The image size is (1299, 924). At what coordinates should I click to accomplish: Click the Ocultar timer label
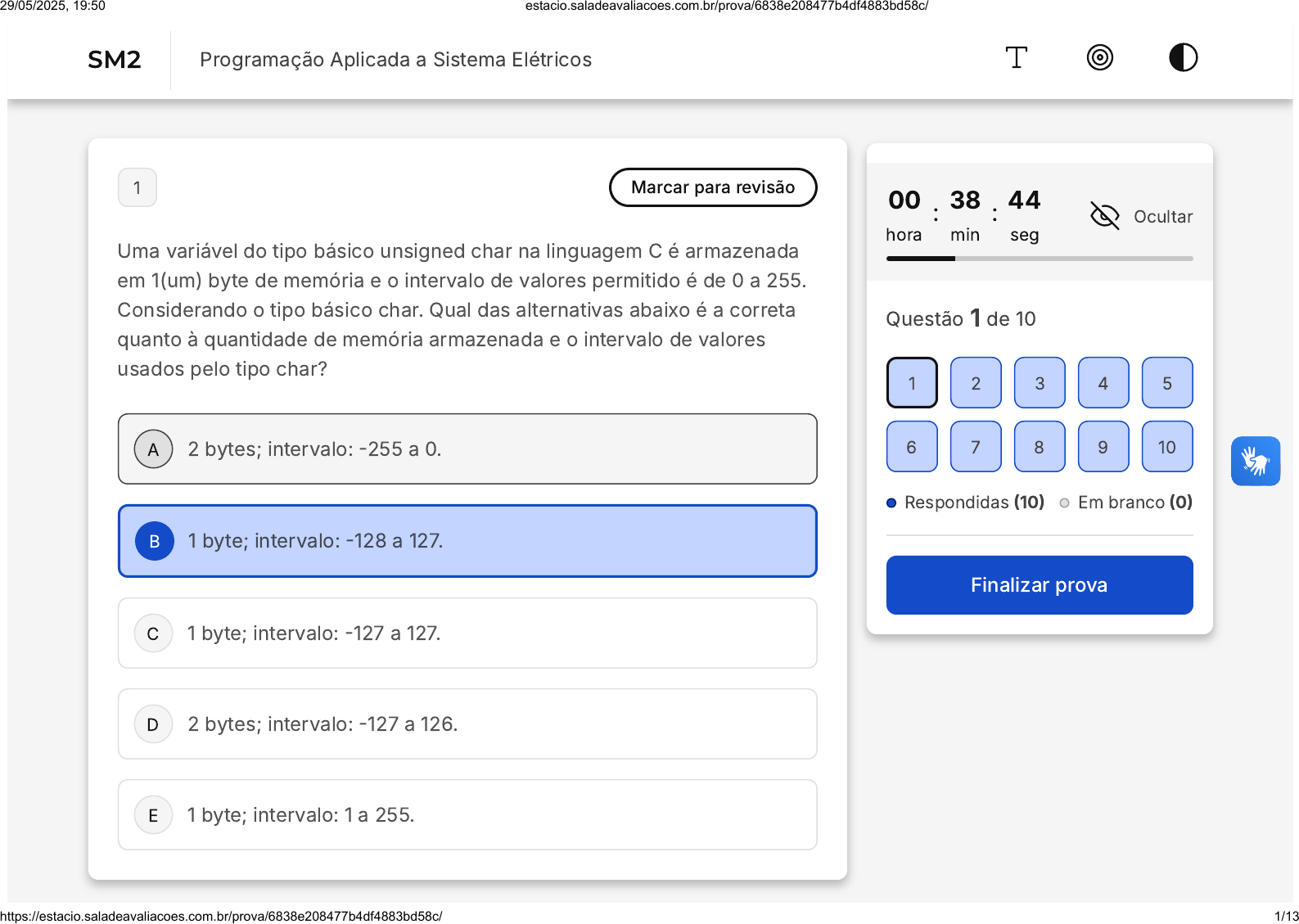pos(1162,217)
